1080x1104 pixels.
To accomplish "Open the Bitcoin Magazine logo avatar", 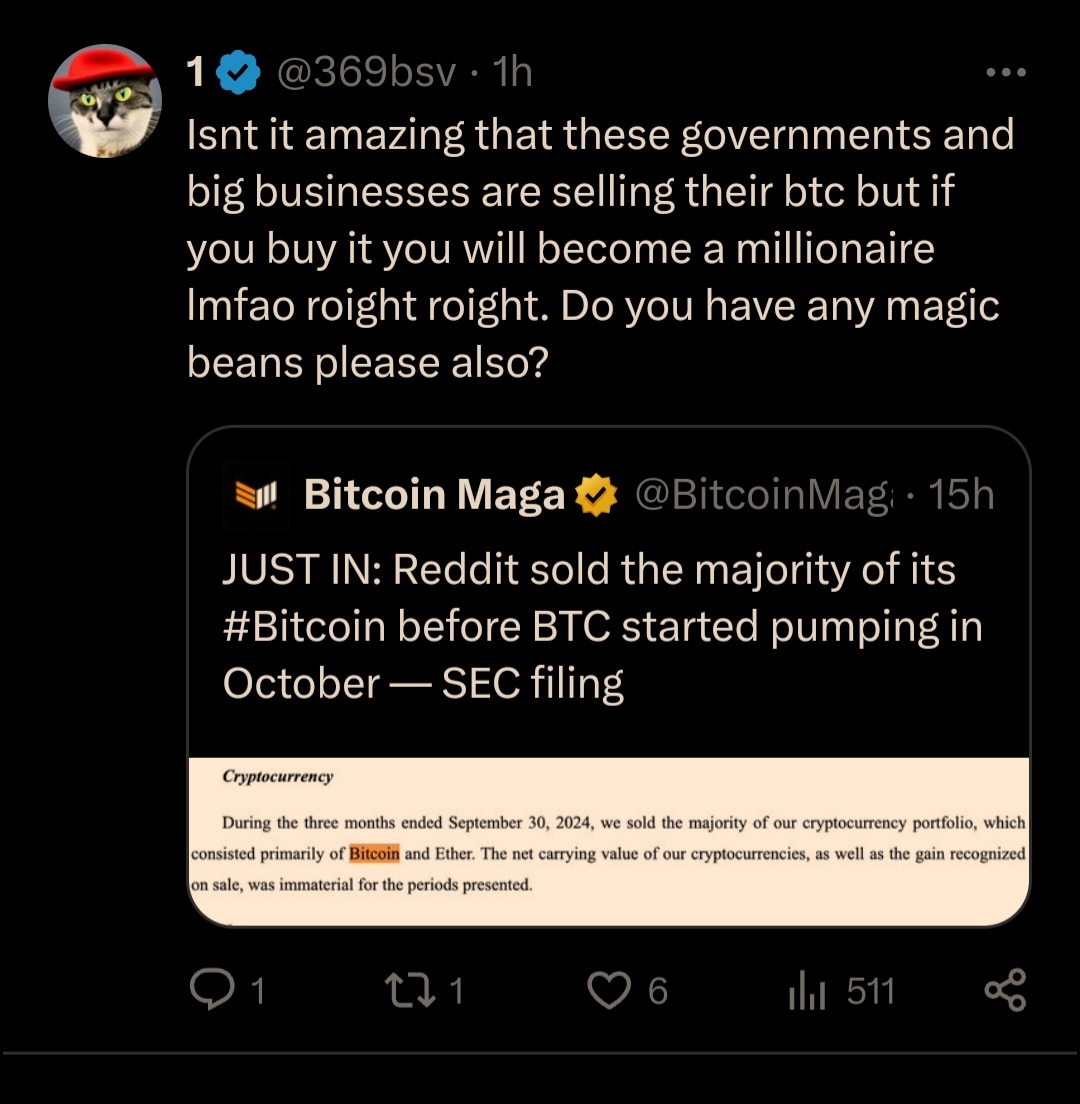I will (x=256, y=495).
